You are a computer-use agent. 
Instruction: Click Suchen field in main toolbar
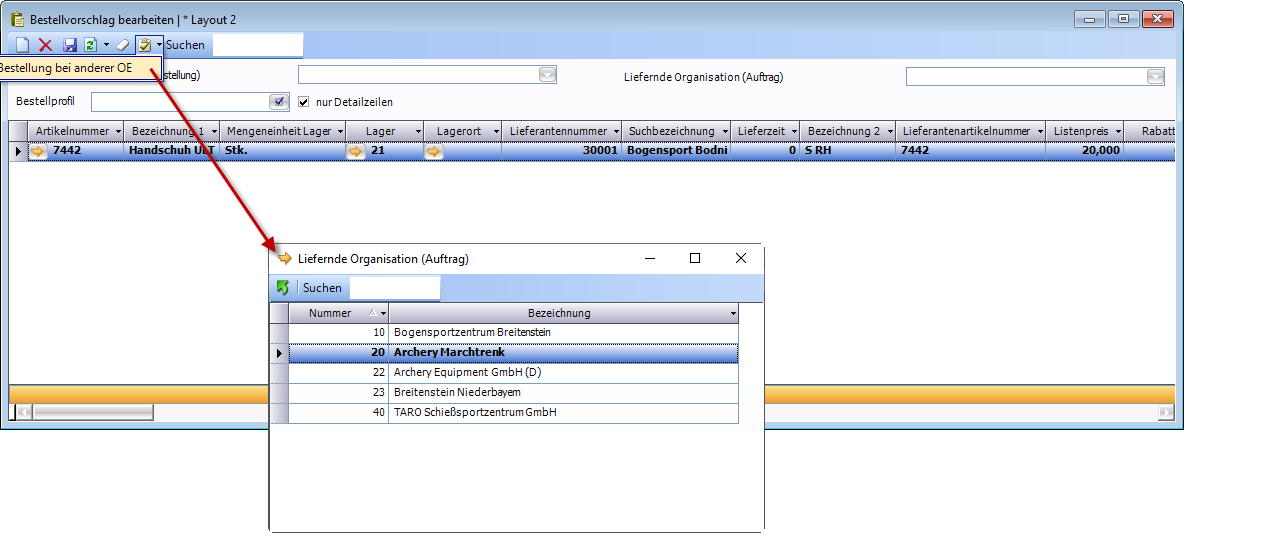[257, 45]
